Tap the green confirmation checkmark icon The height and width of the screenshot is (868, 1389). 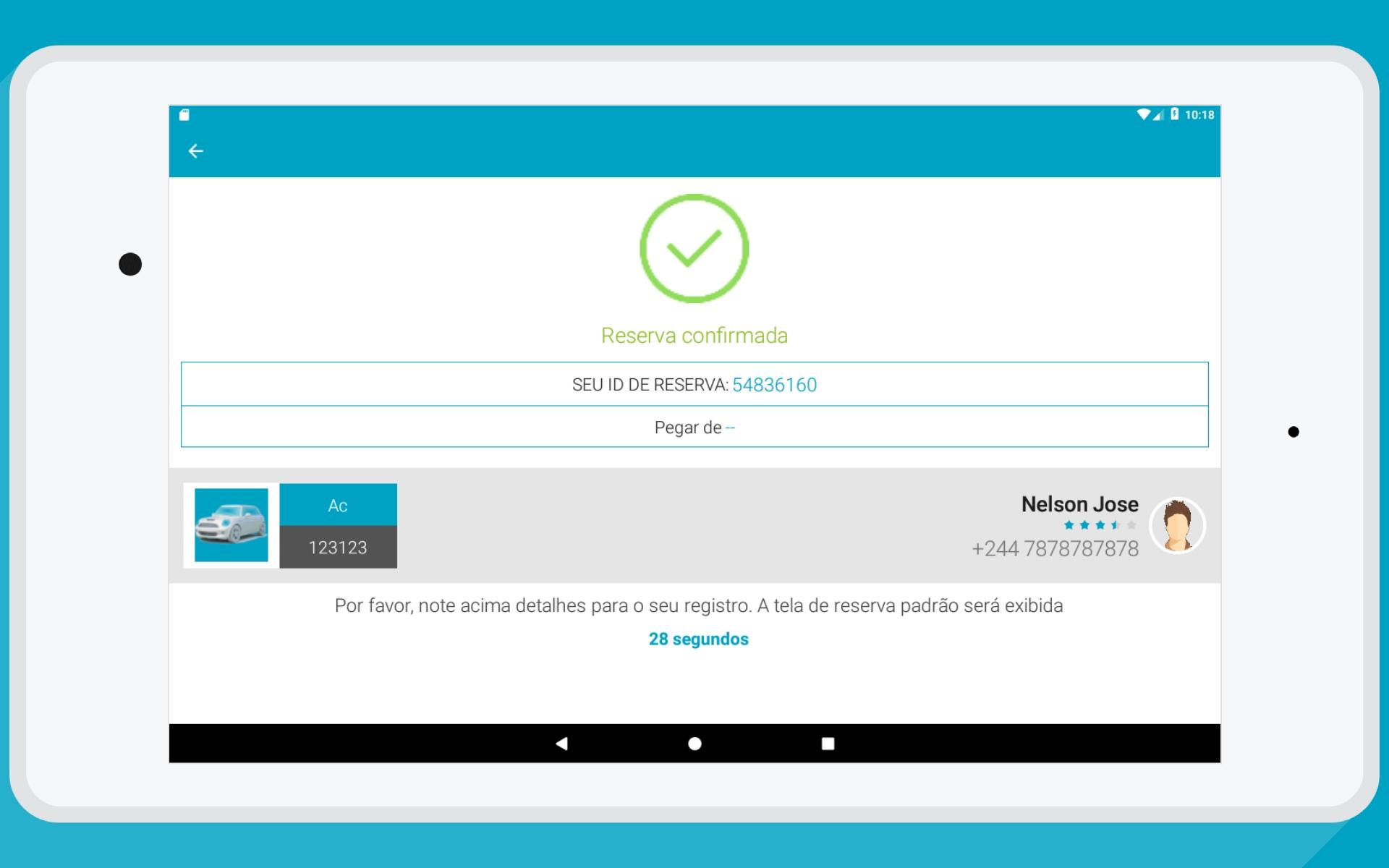point(694,248)
